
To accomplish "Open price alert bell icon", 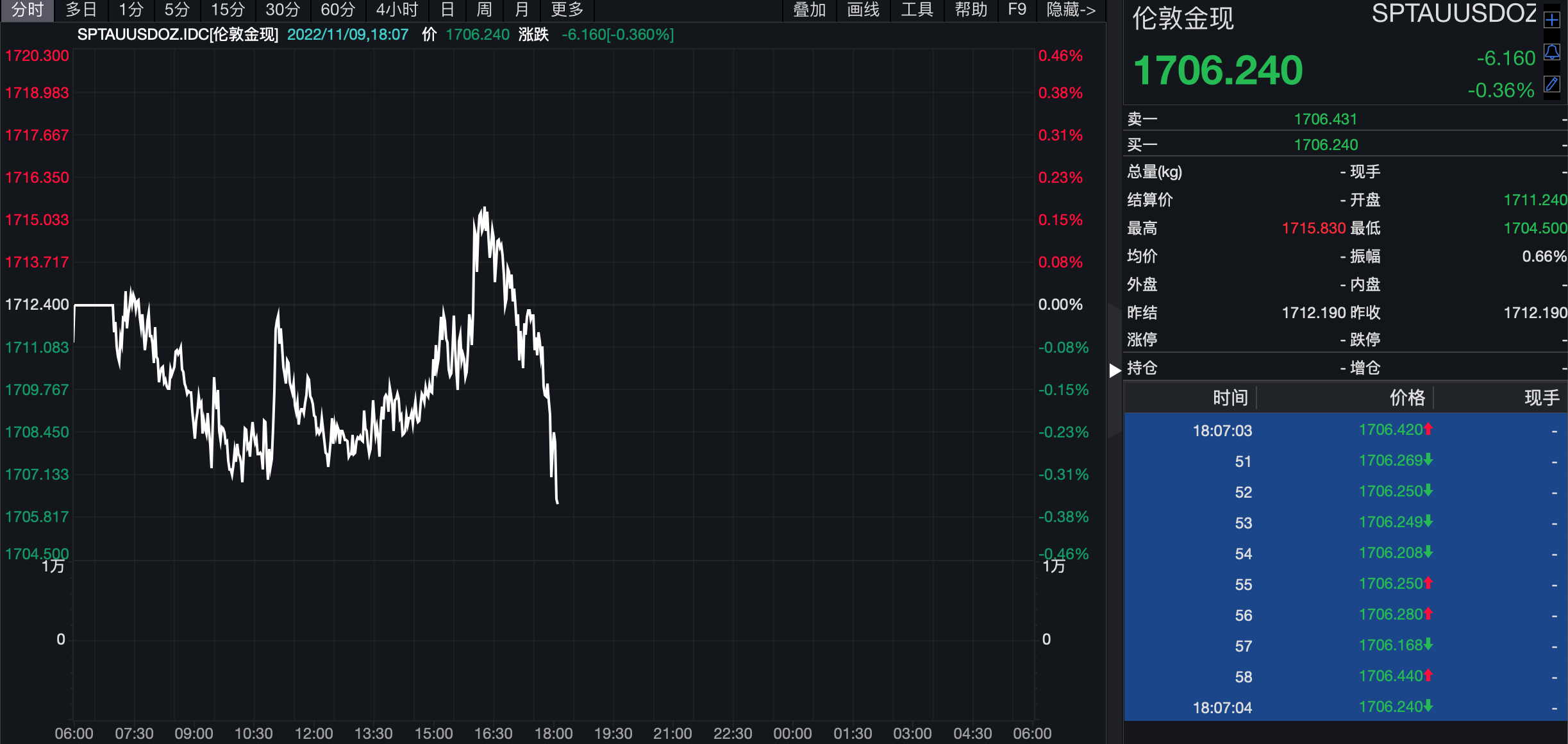I will (x=1552, y=52).
